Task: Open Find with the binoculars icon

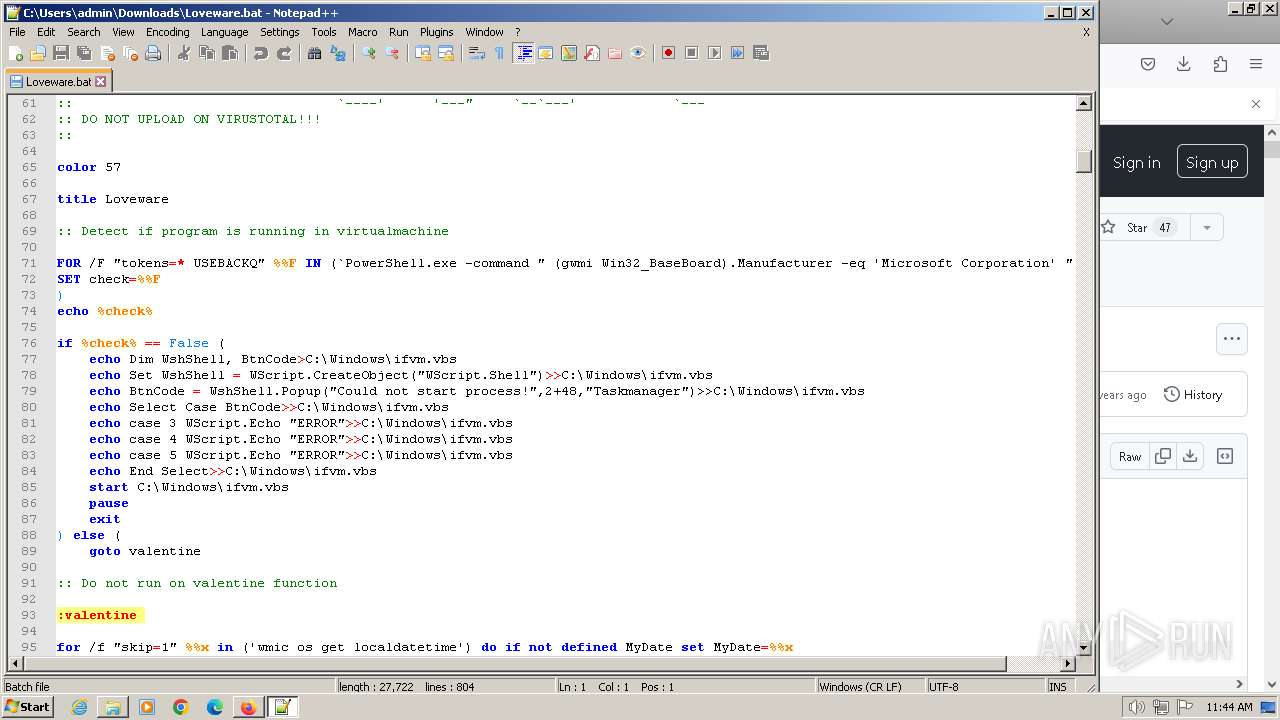Action: tap(314, 53)
